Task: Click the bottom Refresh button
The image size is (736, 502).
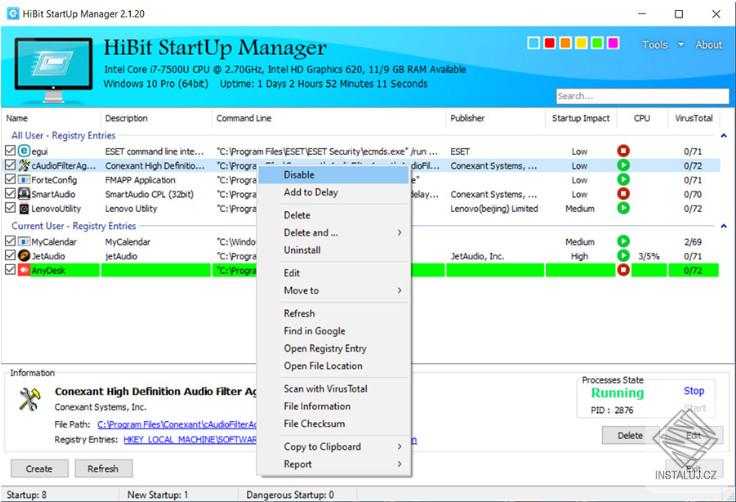Action: click(103, 469)
